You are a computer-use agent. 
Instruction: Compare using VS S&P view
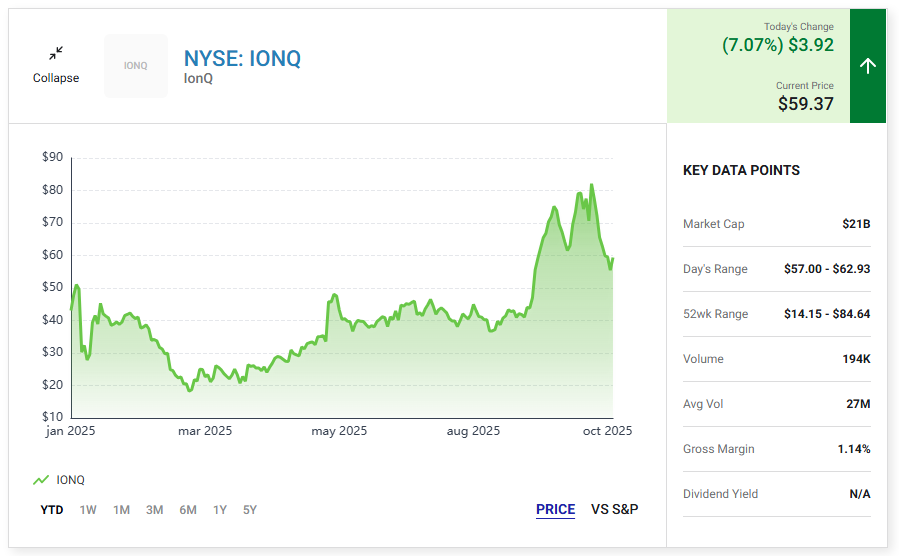[x=615, y=509]
